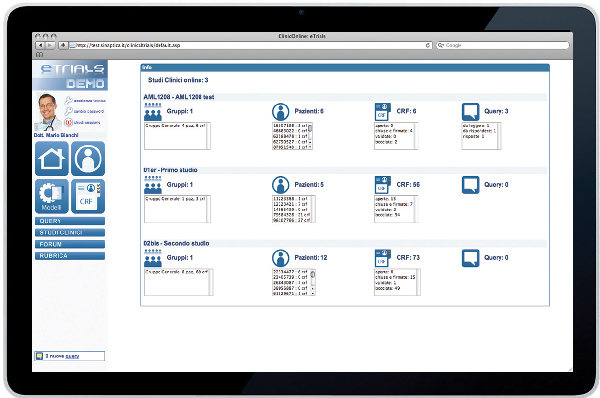
Task: Open the FORUM menu item
Action: (x=70, y=244)
